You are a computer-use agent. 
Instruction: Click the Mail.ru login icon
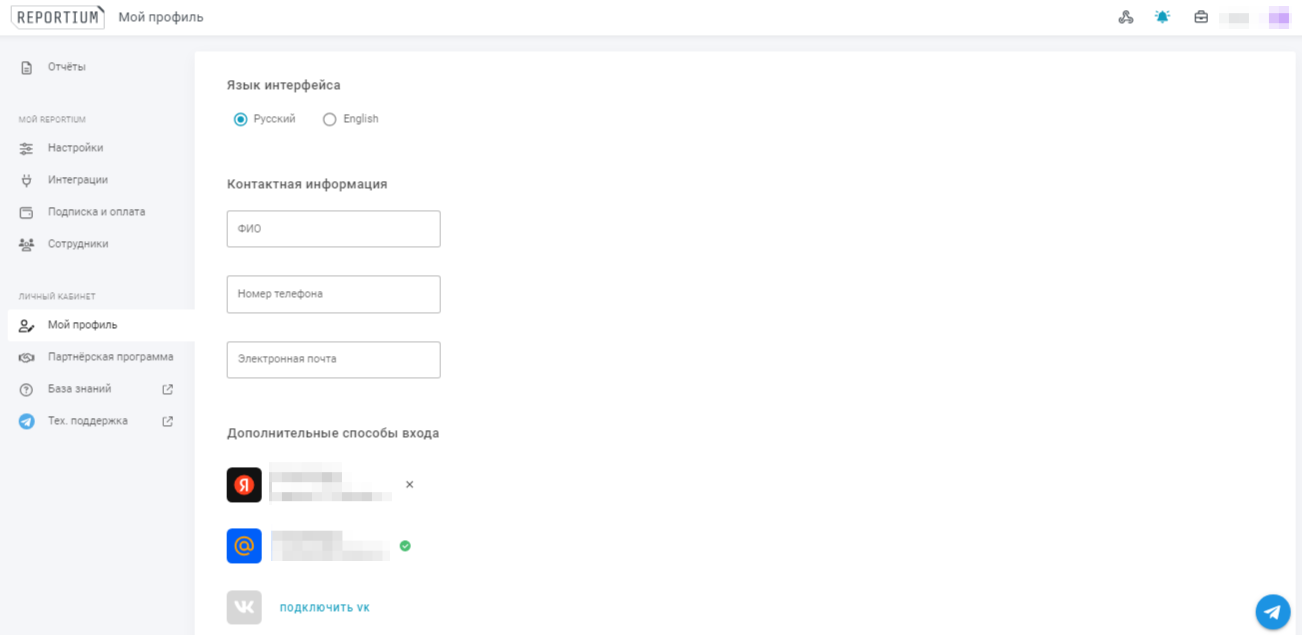click(244, 546)
